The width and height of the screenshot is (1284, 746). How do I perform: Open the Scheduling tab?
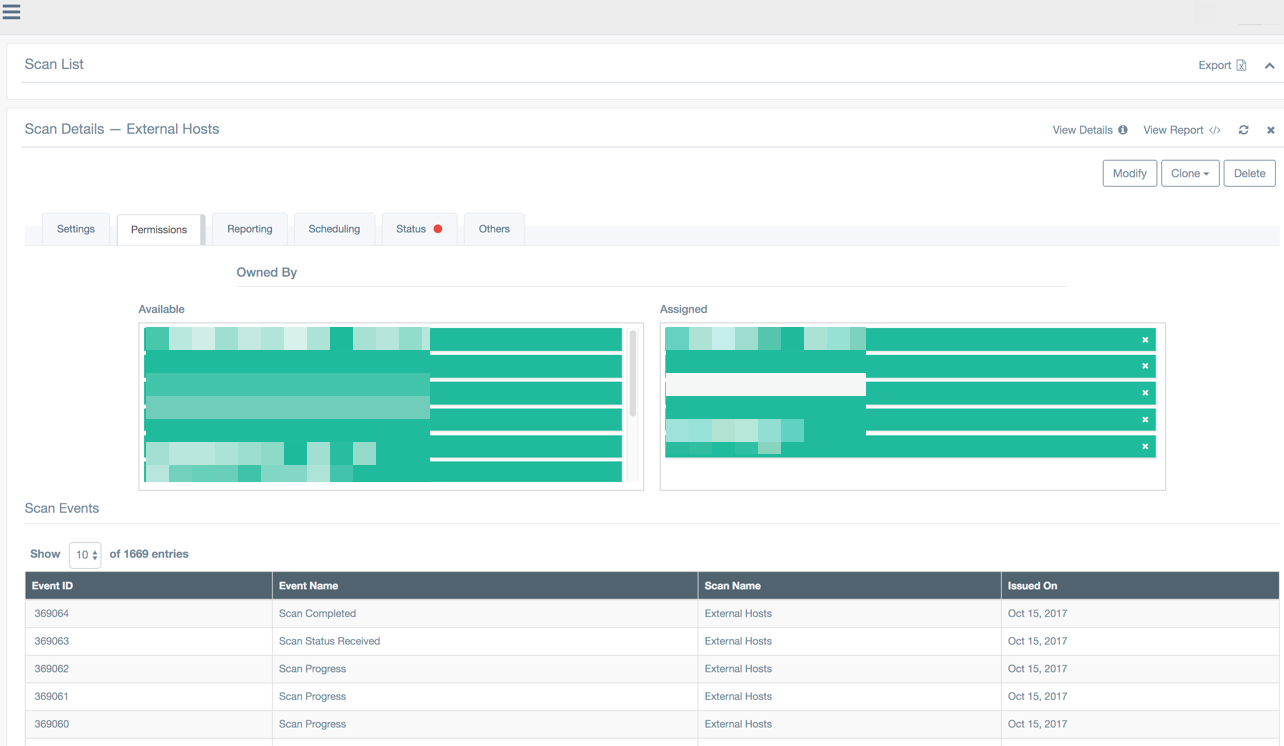click(334, 229)
